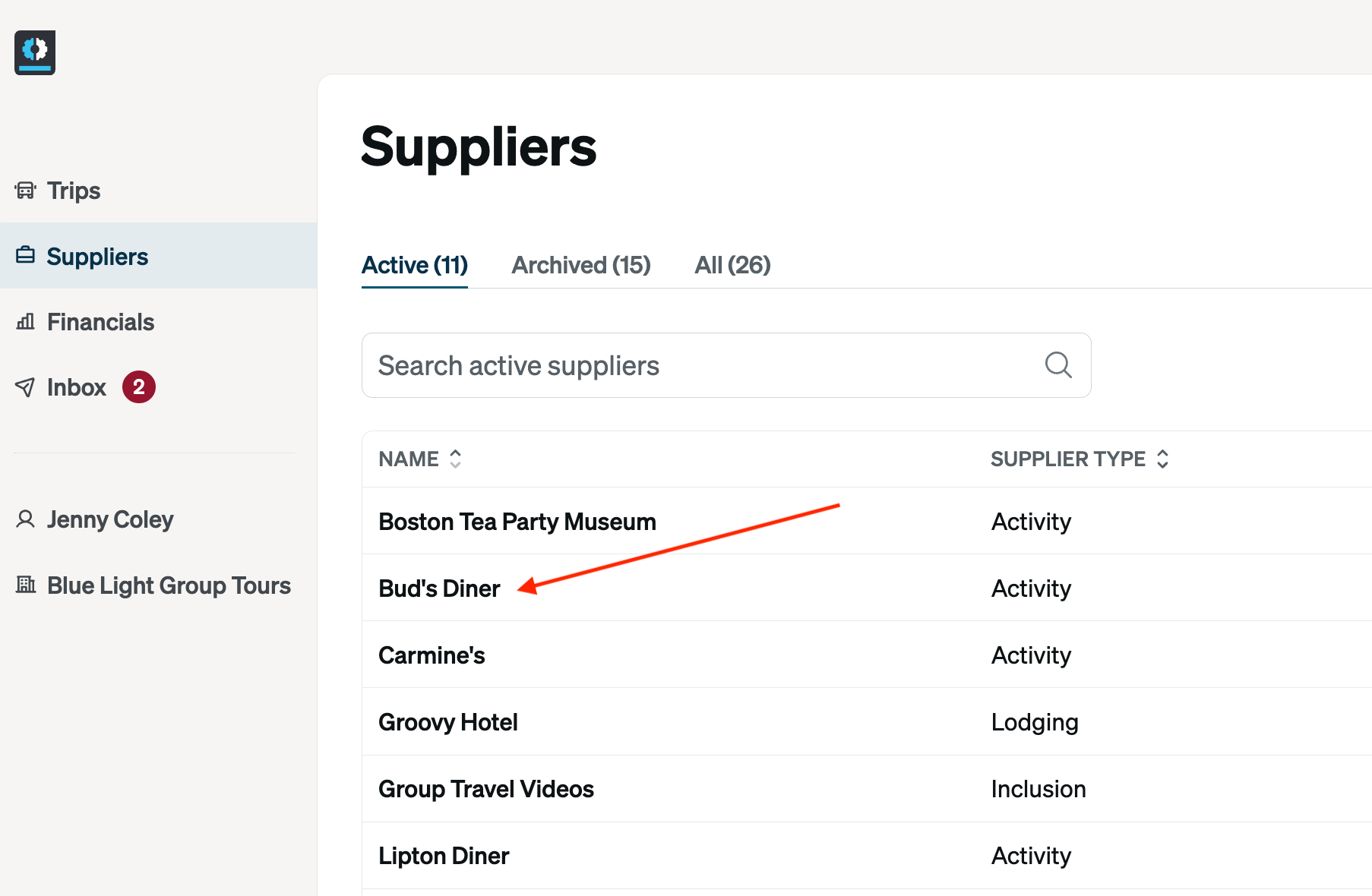Open the Jenny Coley profile link
Screen dimensions: 1372x896
coord(110,519)
